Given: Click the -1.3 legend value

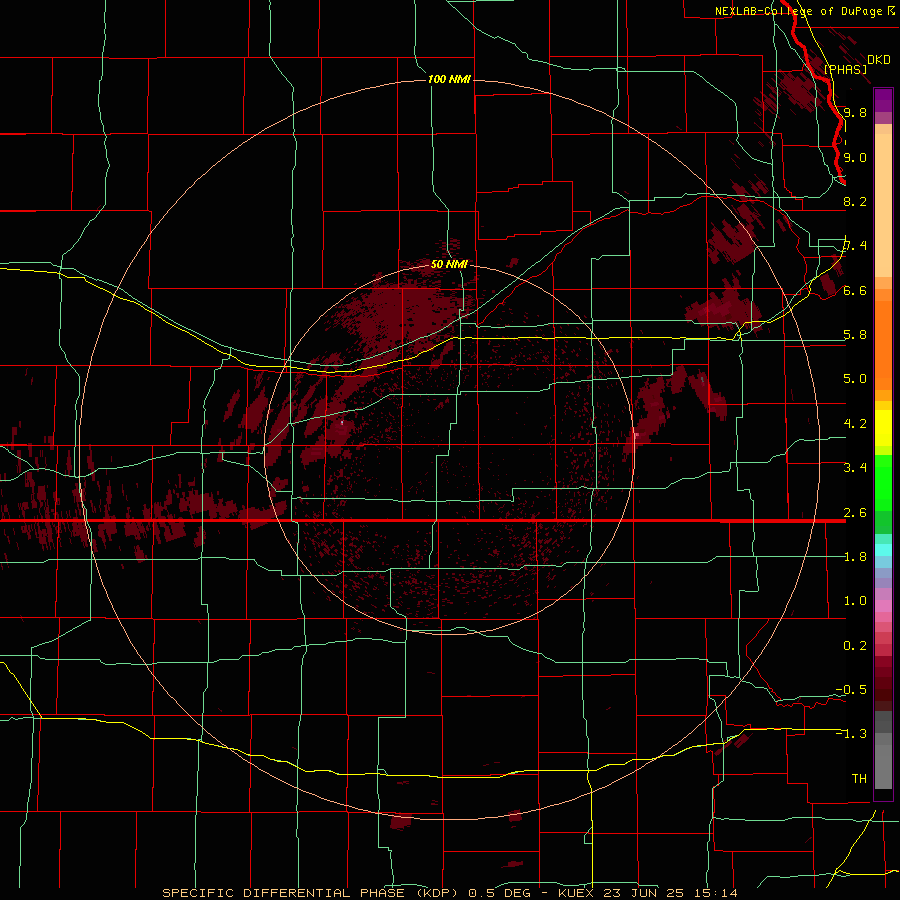Looking at the screenshot, I should click(x=851, y=734).
